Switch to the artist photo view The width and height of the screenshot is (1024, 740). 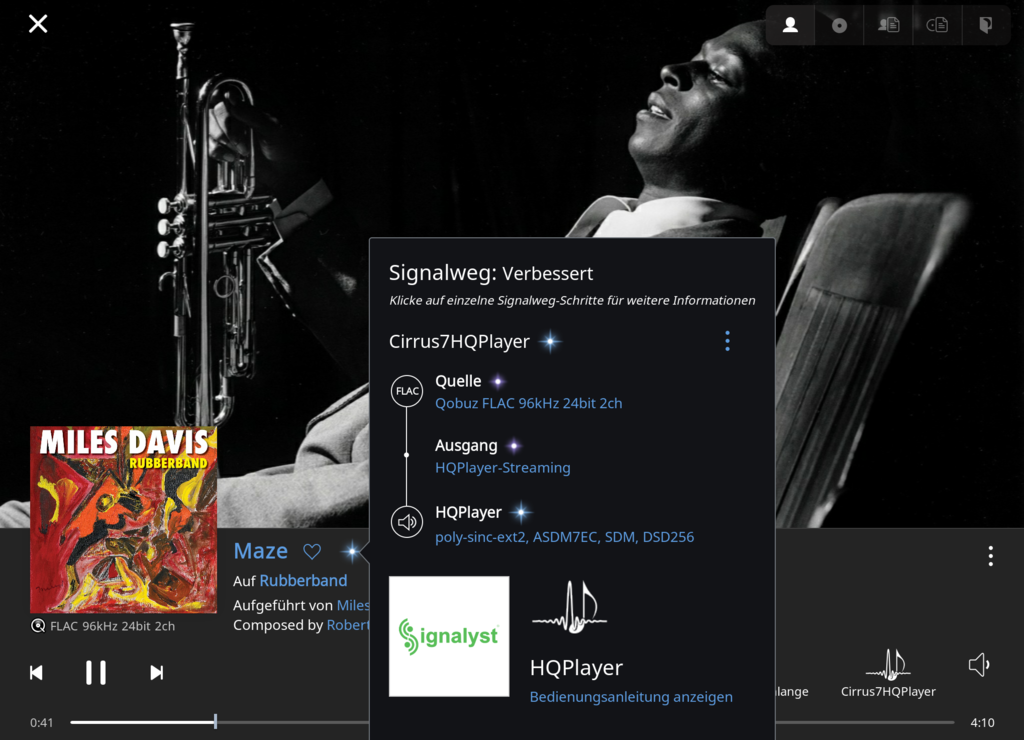point(790,26)
